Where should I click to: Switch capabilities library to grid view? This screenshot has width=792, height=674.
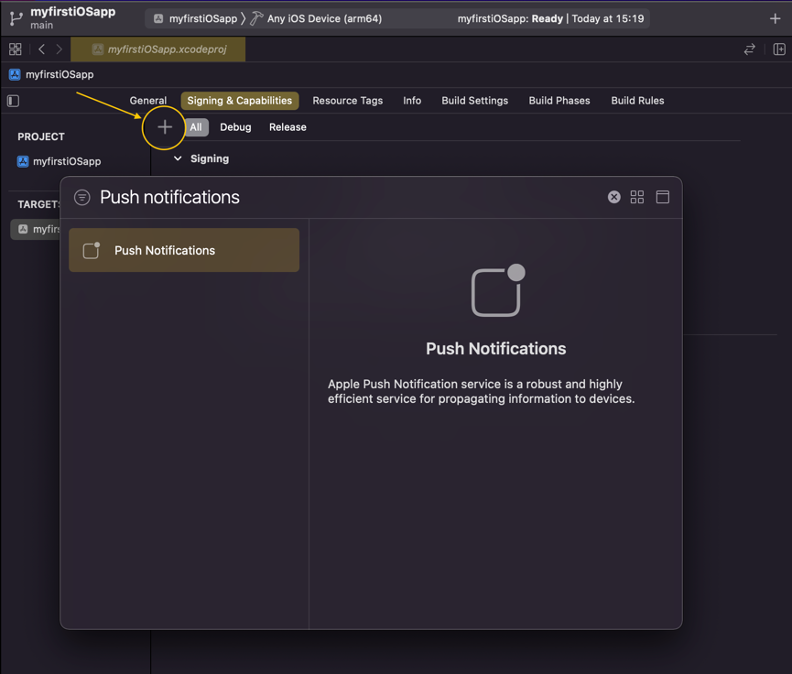(637, 197)
